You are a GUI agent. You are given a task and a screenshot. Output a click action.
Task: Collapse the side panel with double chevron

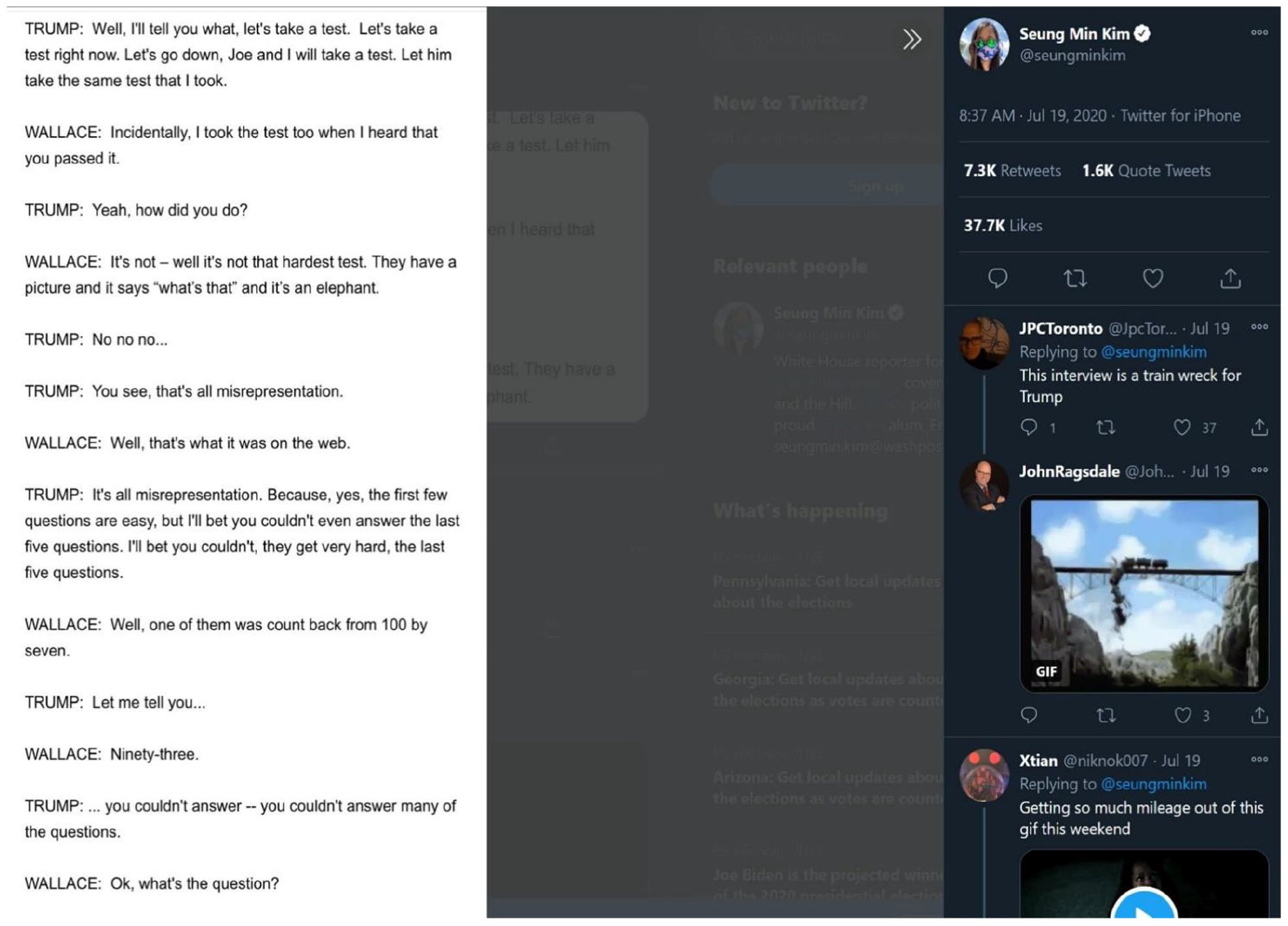click(911, 39)
